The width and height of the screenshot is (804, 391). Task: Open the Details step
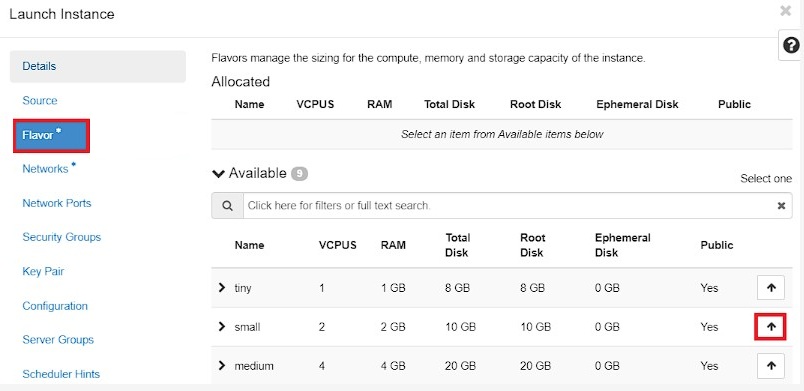click(x=97, y=66)
